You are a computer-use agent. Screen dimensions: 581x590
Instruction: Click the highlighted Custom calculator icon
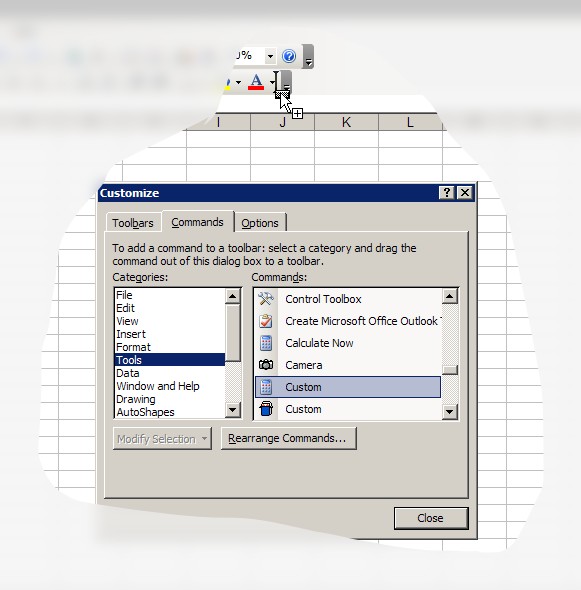point(266,387)
